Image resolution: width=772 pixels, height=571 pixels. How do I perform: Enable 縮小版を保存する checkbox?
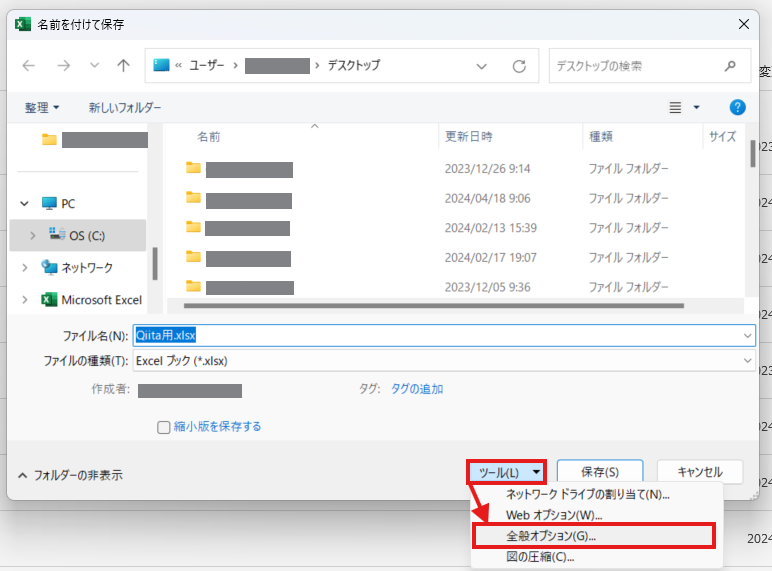tap(163, 427)
